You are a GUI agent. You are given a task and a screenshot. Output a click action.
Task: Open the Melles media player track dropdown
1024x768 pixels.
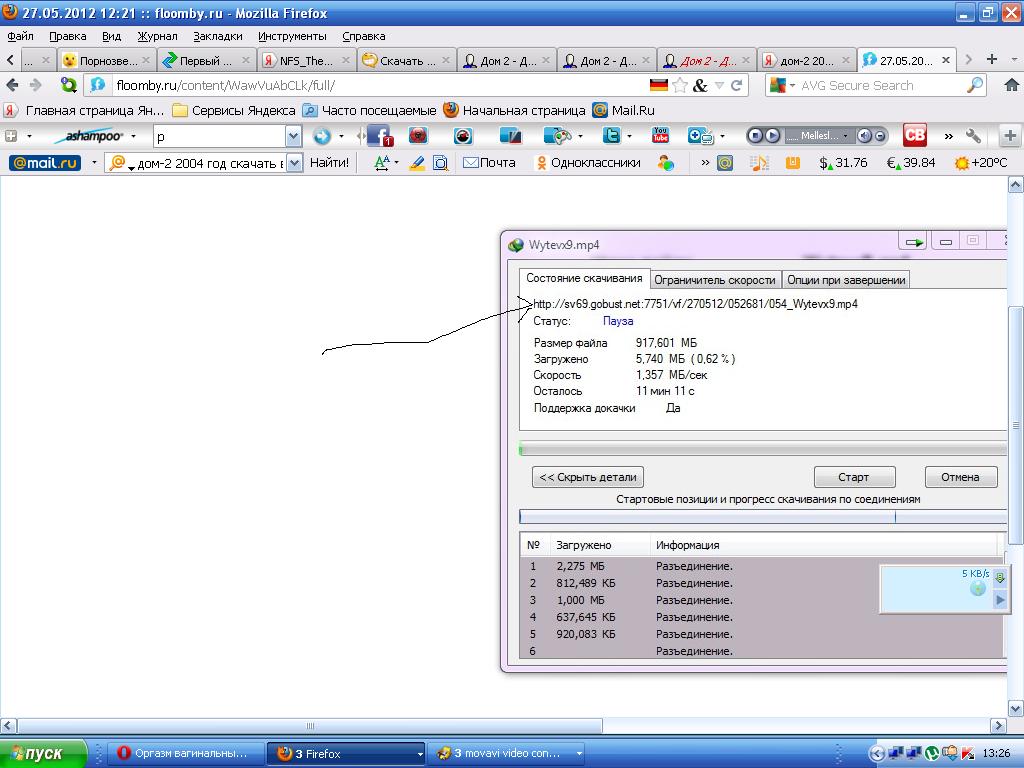845,136
